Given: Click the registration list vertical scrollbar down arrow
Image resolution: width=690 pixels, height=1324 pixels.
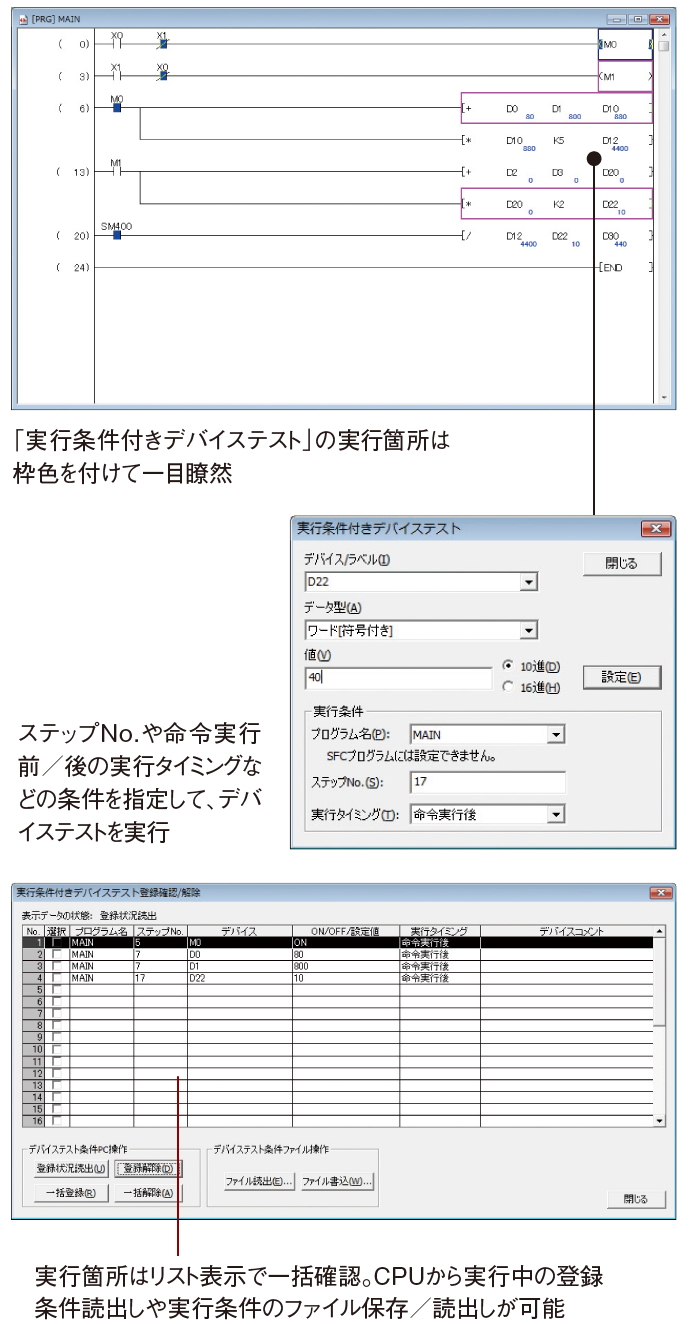Looking at the screenshot, I should pyautogui.click(x=659, y=1121).
